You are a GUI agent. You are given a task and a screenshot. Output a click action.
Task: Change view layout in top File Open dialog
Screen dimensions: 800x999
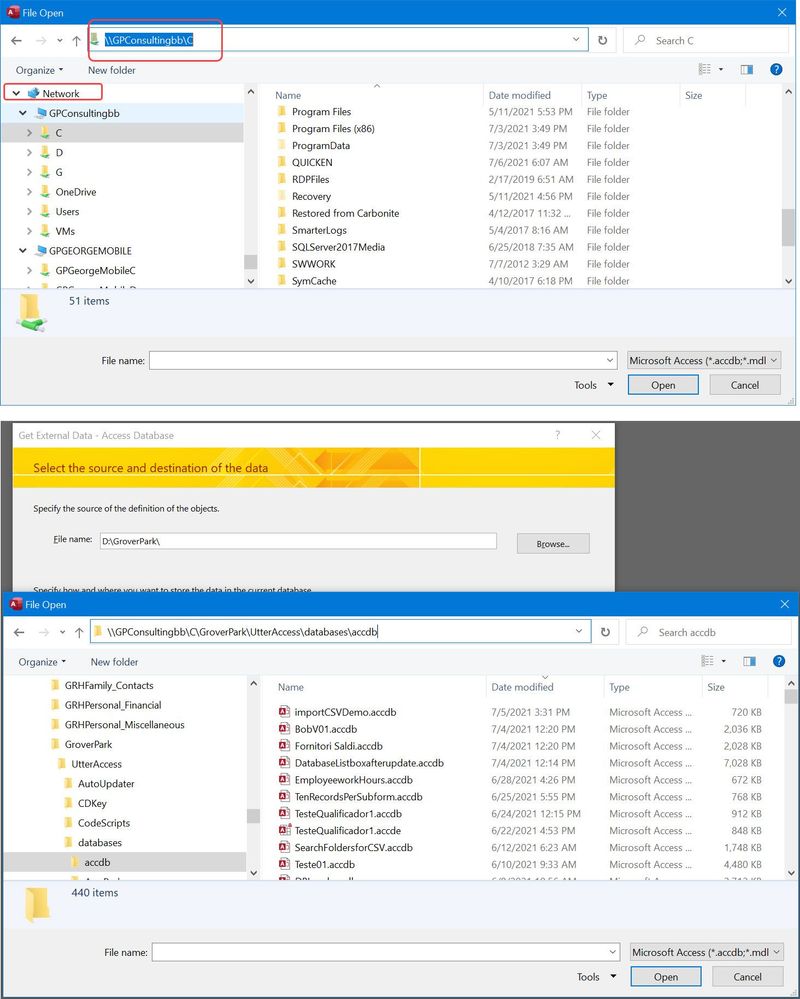point(704,69)
